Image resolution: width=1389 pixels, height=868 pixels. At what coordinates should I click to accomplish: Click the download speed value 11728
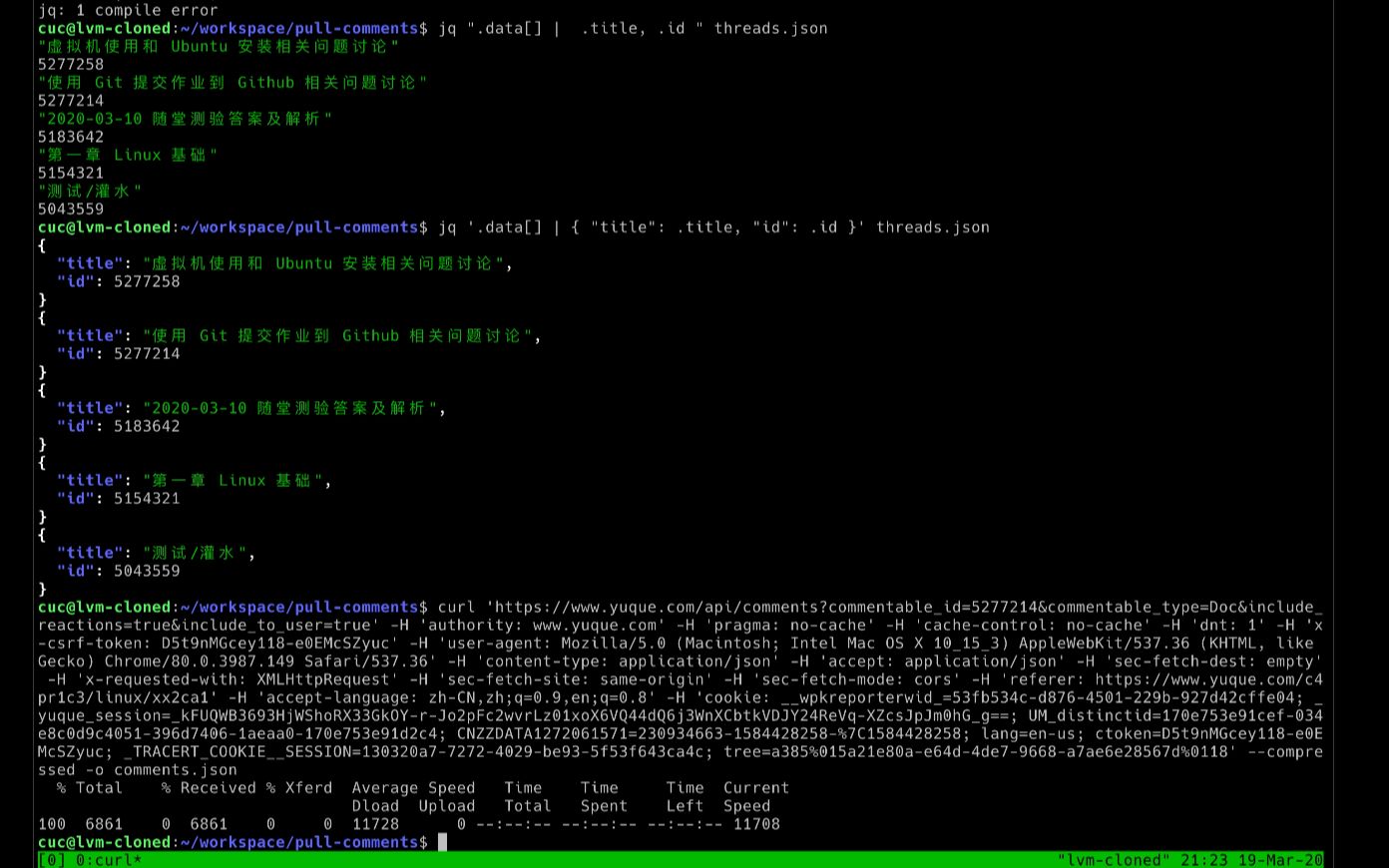pyautogui.click(x=375, y=824)
